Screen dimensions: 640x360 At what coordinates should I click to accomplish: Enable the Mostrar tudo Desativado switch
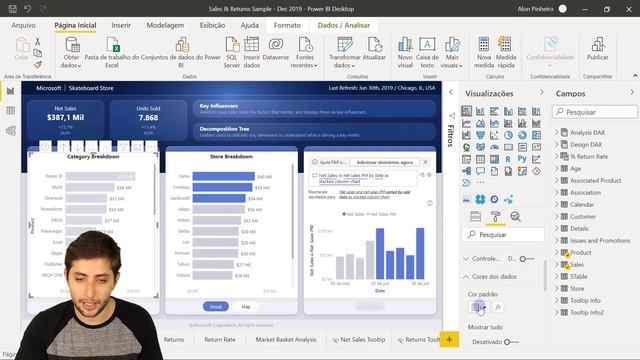click(x=511, y=342)
